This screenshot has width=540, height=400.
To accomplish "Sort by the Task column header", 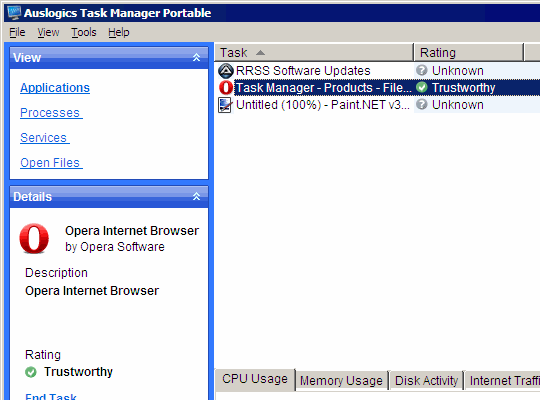I will tap(314, 53).
